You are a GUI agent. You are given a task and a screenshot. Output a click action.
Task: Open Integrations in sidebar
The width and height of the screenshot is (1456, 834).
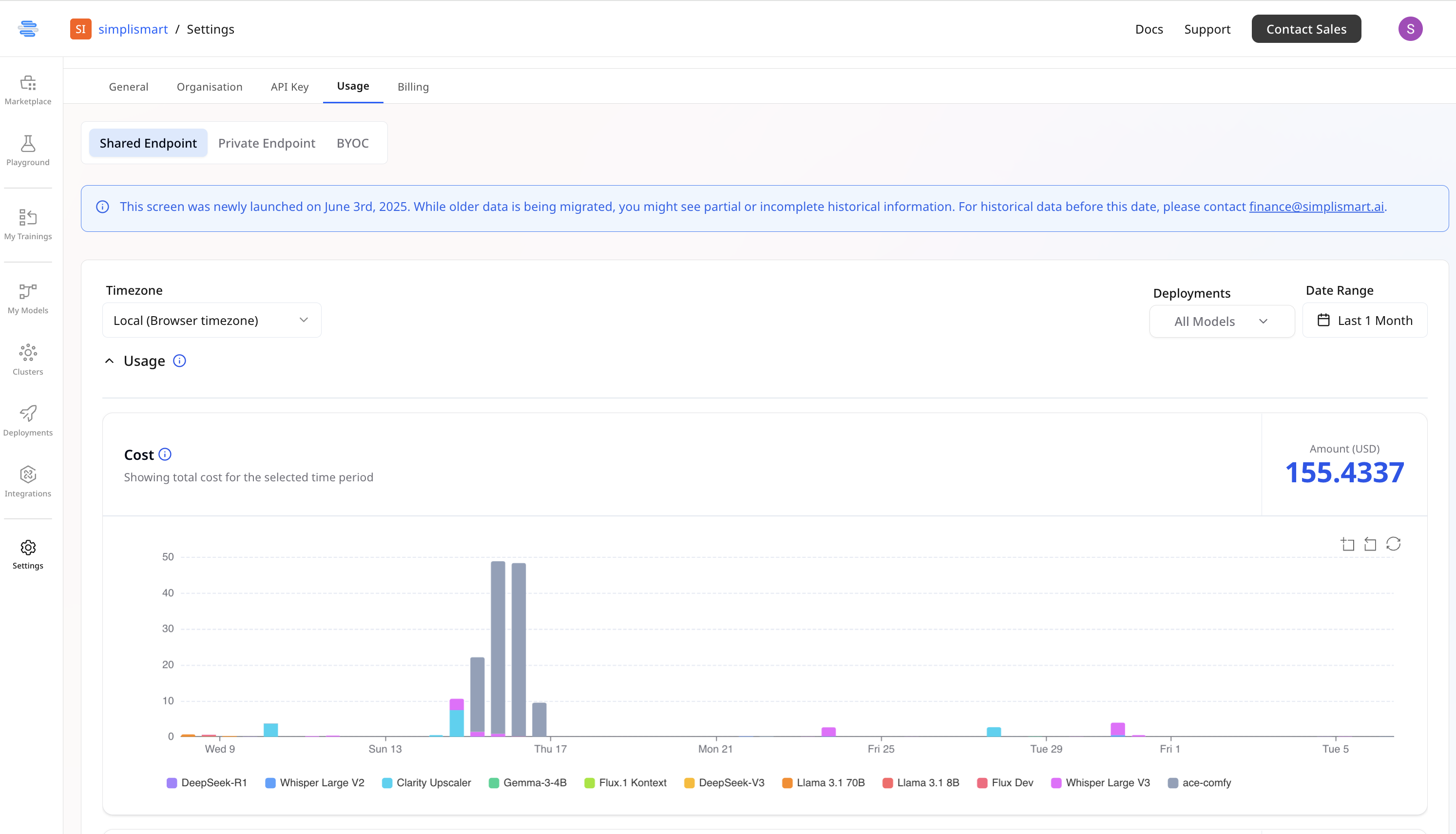click(27, 482)
